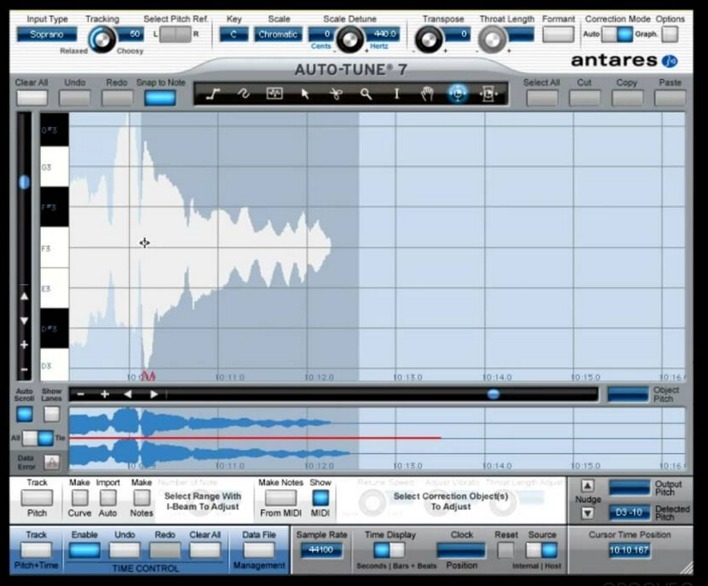Toggle Time Control Enable button
The image size is (708, 586).
click(x=84, y=550)
